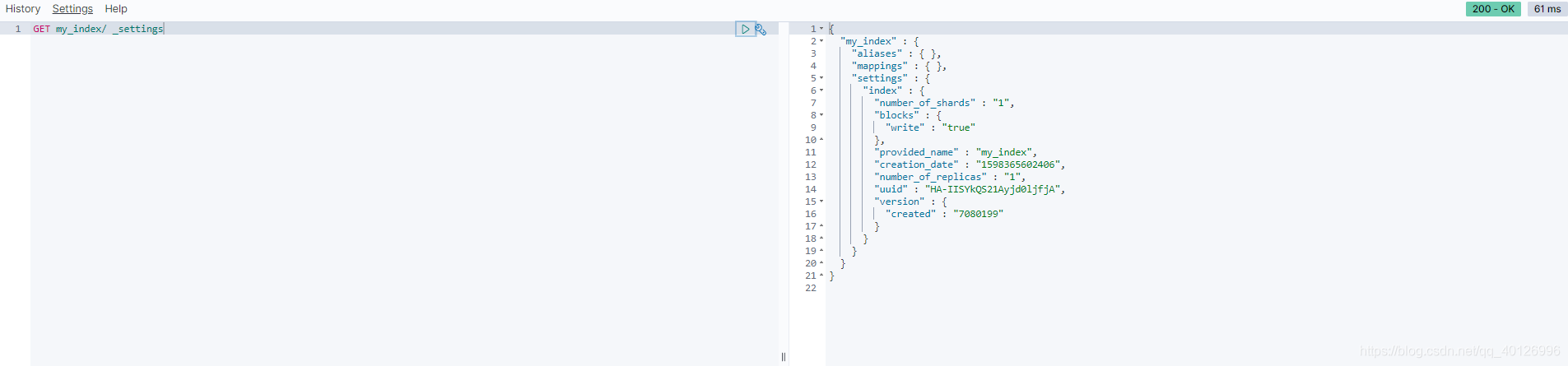Screen dimensions: 1568x366
Task: Click the 200 - OK status badge
Action: (x=1493, y=9)
